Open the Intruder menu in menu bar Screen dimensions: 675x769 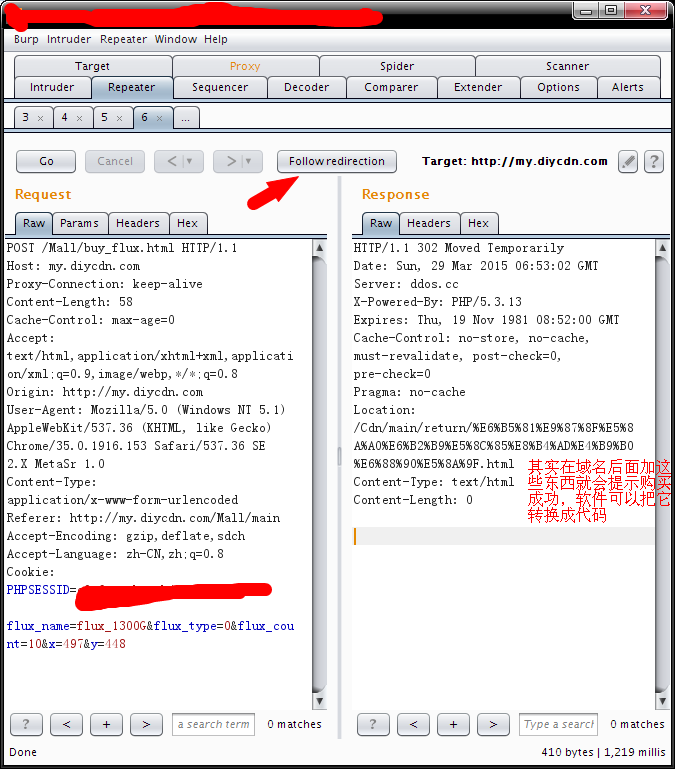coord(69,39)
